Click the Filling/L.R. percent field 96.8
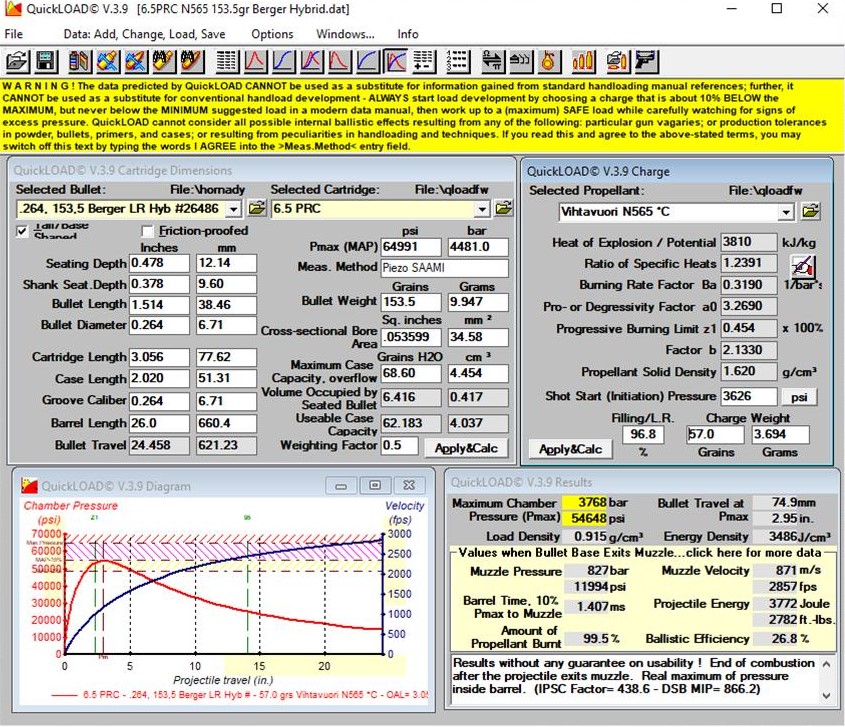The height and width of the screenshot is (727, 845). click(643, 434)
